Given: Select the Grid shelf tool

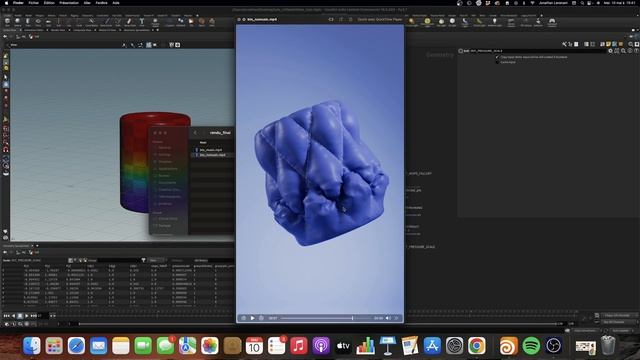Looking at the screenshot, I should (x=48, y=22).
